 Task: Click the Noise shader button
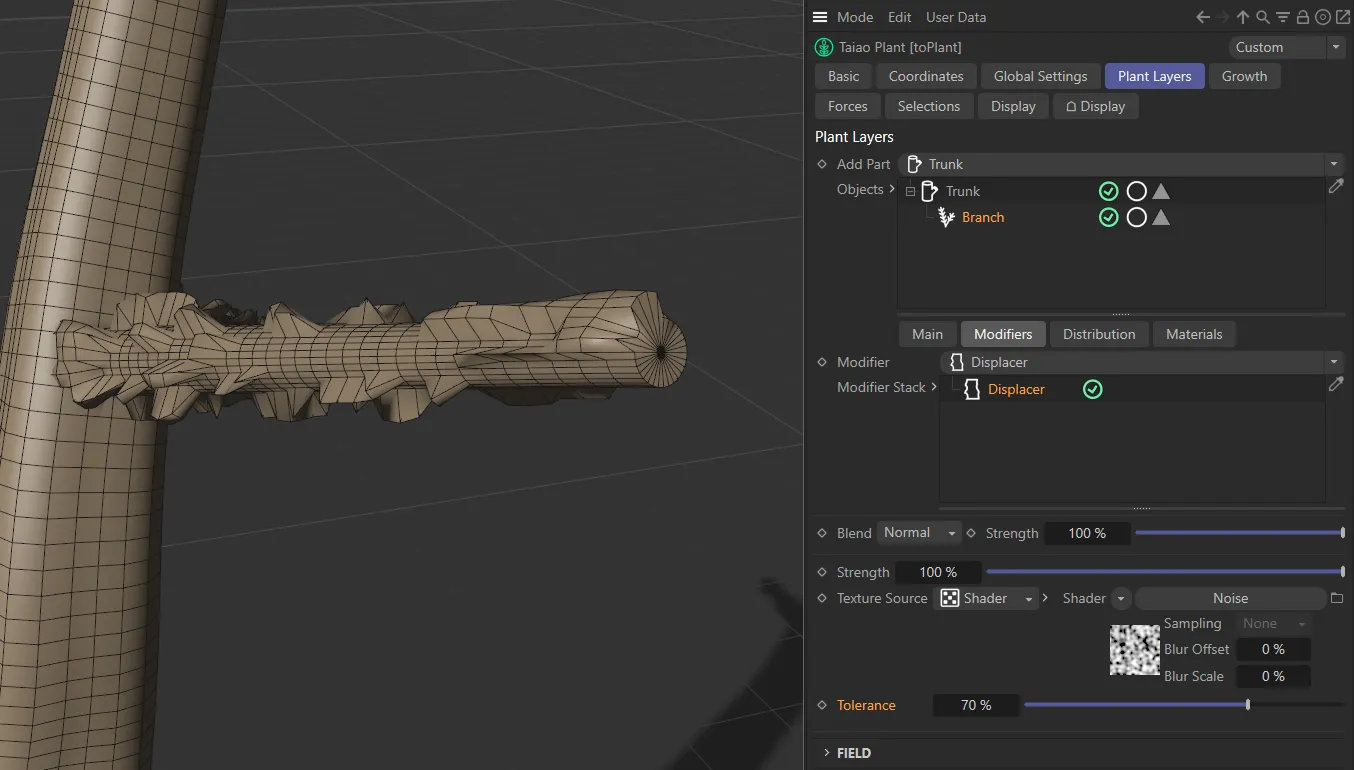point(1230,598)
